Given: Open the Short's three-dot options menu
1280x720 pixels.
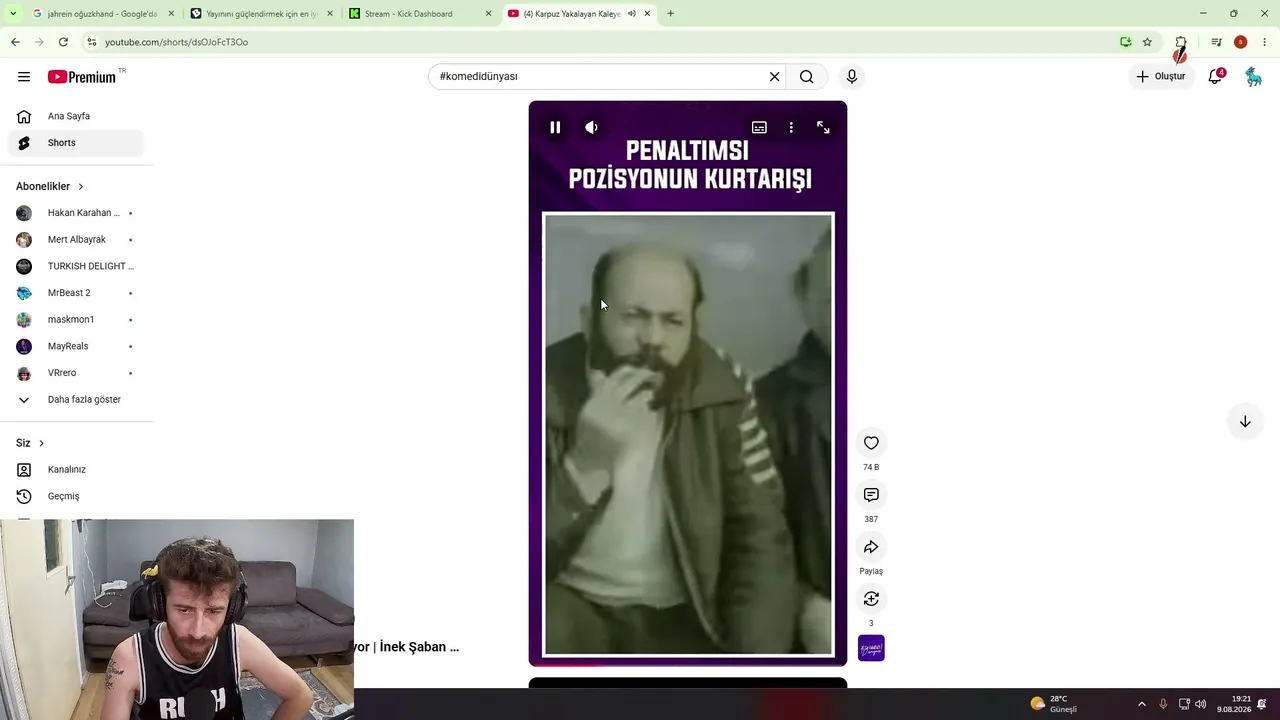Looking at the screenshot, I should [x=791, y=127].
